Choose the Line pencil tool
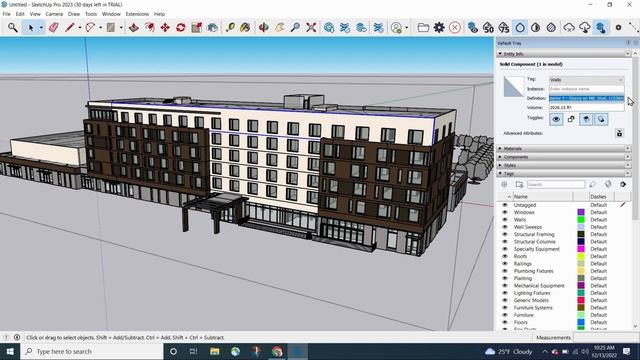 (69, 27)
